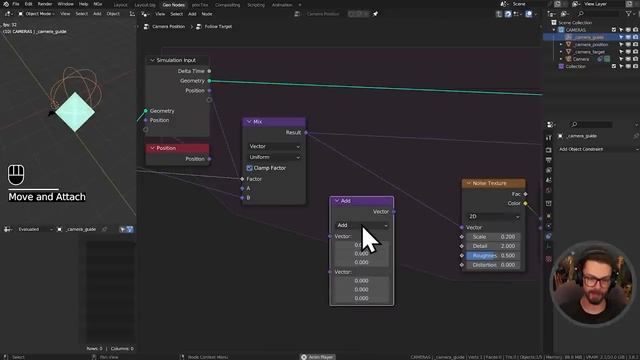Open the Render menu
640x360 pixels.
click(x=45, y=4)
